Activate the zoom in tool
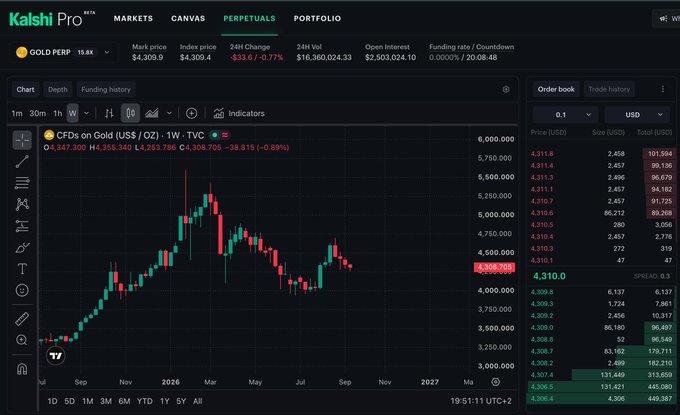The image size is (680, 415). [22, 340]
